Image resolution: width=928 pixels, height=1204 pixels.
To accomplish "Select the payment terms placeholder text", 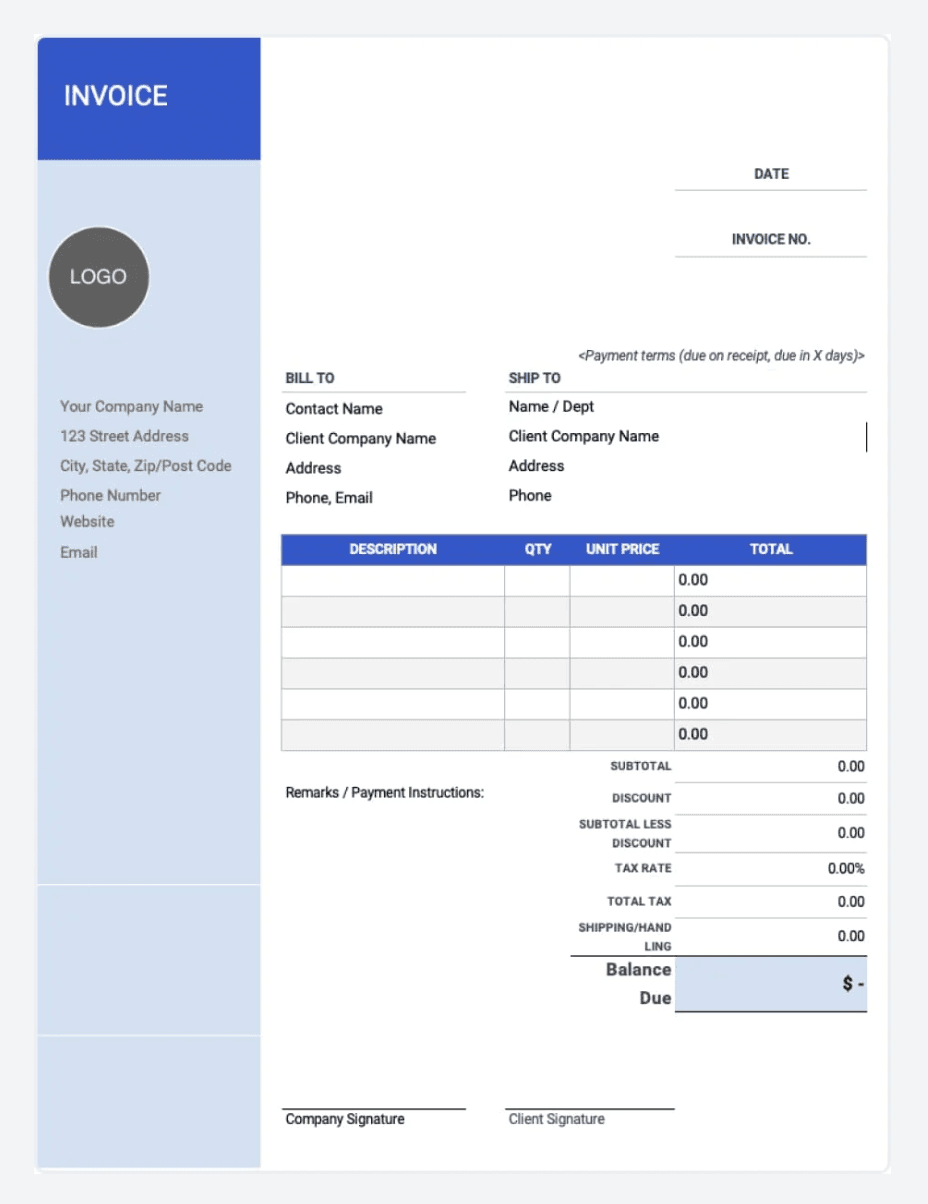I will [x=721, y=356].
